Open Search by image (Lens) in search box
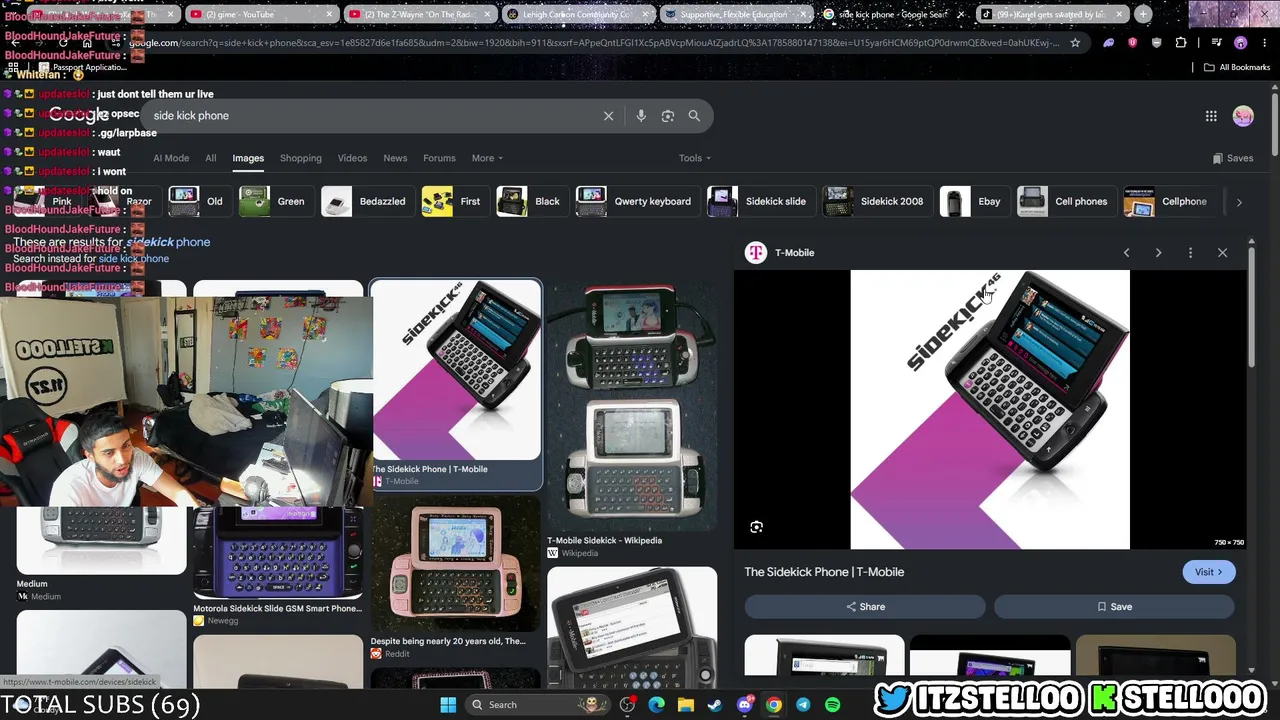Viewport: 1280px width, 720px height. [x=668, y=116]
